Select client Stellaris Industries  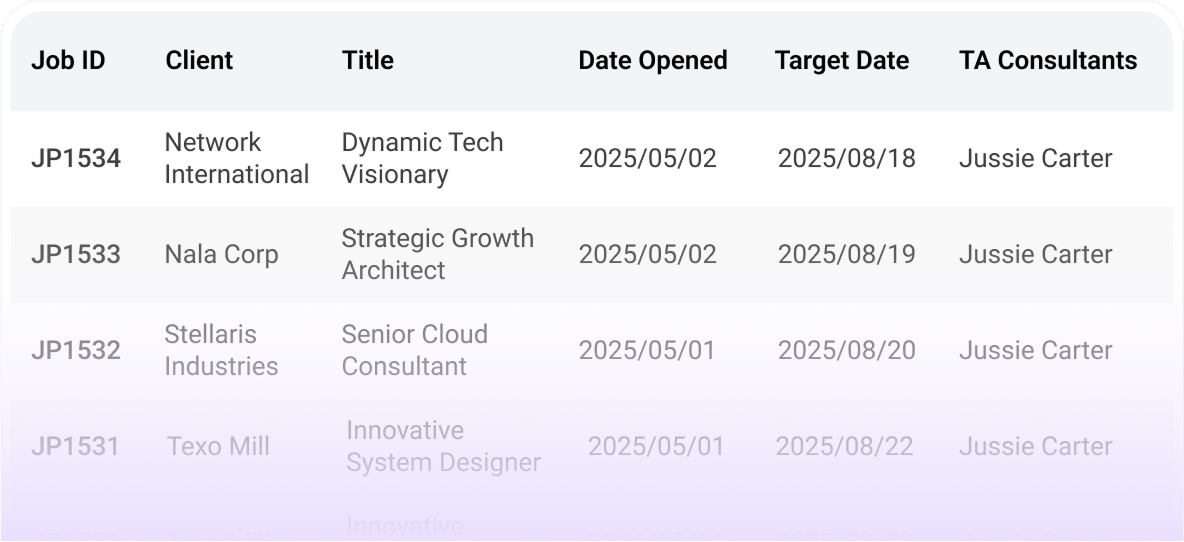point(221,350)
